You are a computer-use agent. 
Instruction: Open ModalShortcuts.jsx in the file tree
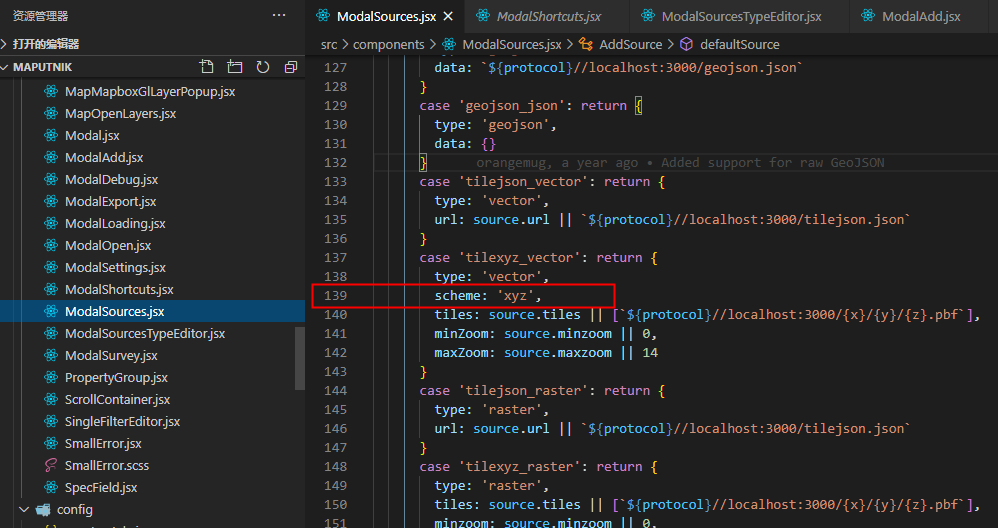point(119,289)
